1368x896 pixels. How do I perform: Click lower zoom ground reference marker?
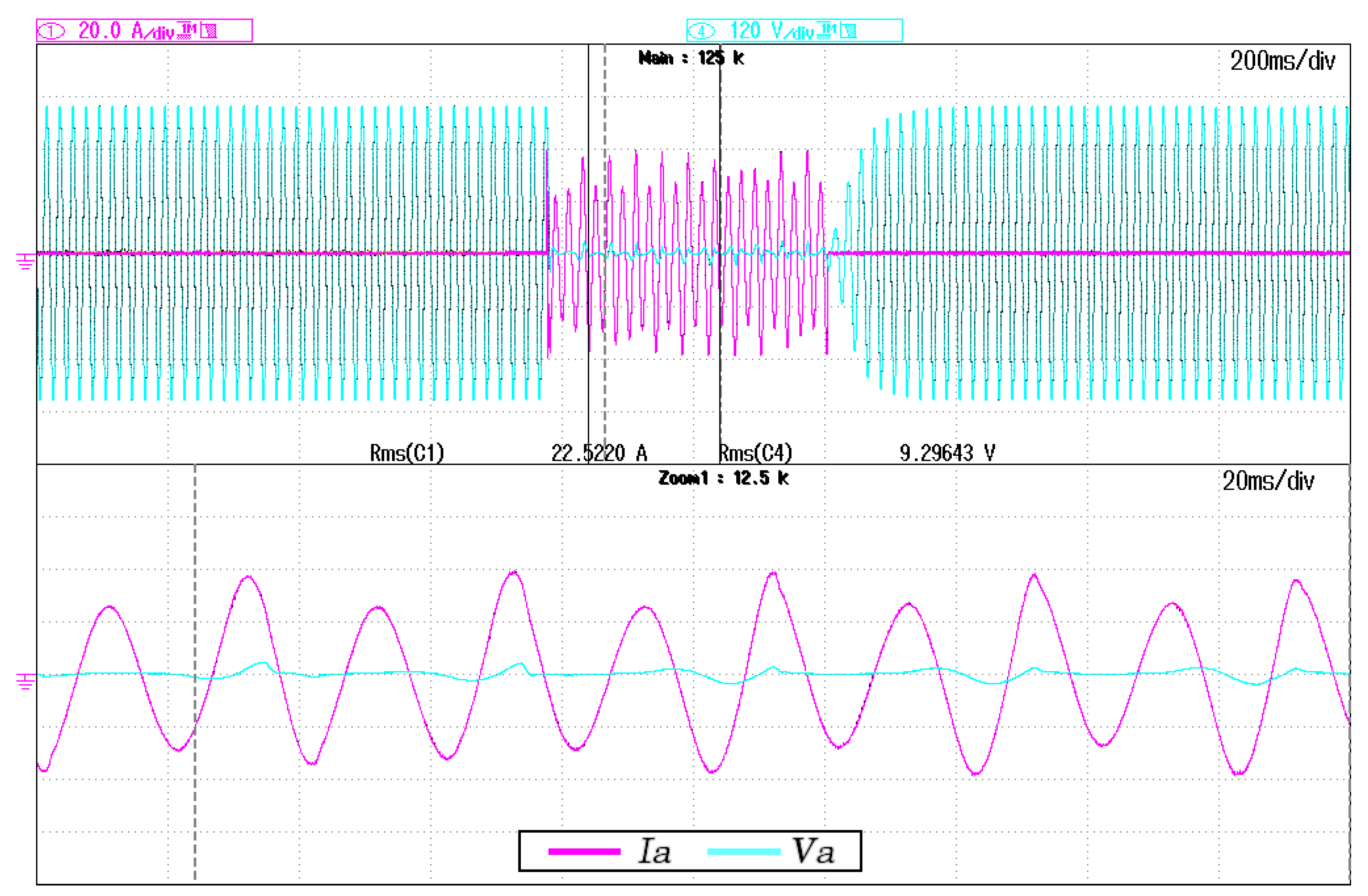(25, 682)
